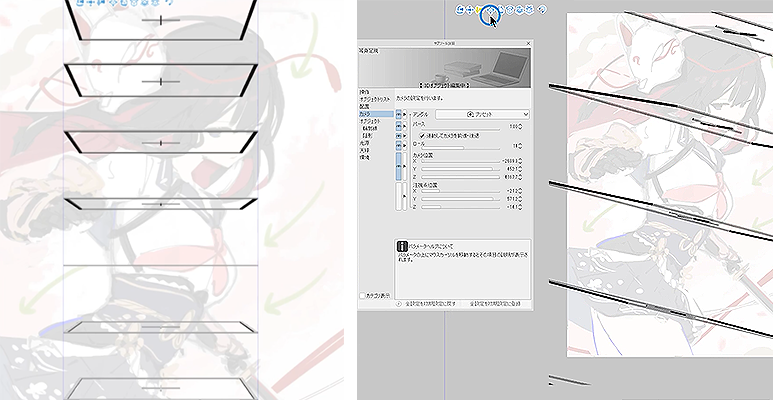Select the 操作 category in the list
The width and height of the screenshot is (773, 400).
[364, 92]
